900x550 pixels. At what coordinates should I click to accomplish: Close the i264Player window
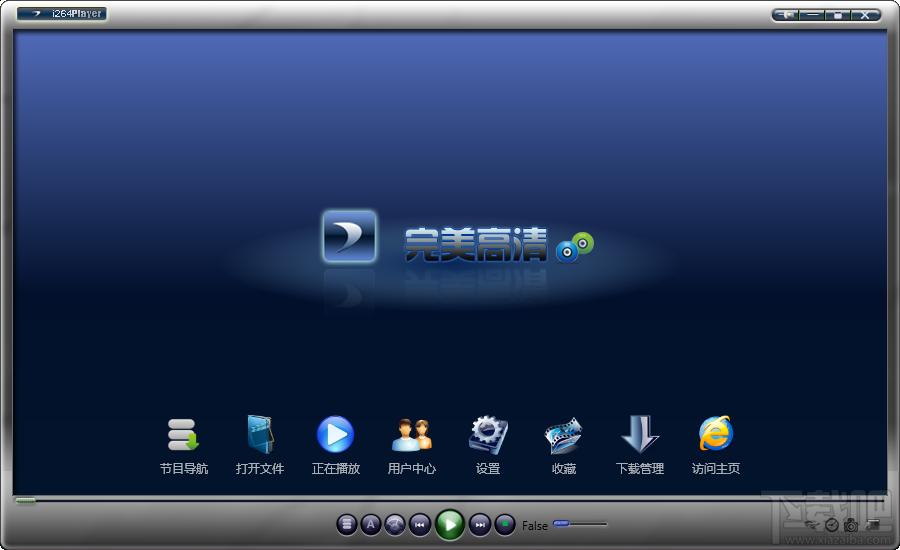point(864,15)
